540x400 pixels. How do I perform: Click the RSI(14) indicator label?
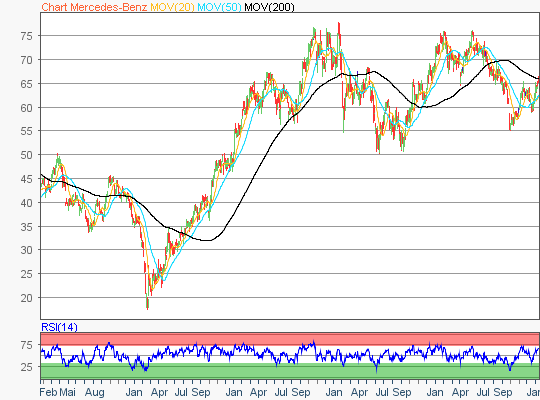59,327
